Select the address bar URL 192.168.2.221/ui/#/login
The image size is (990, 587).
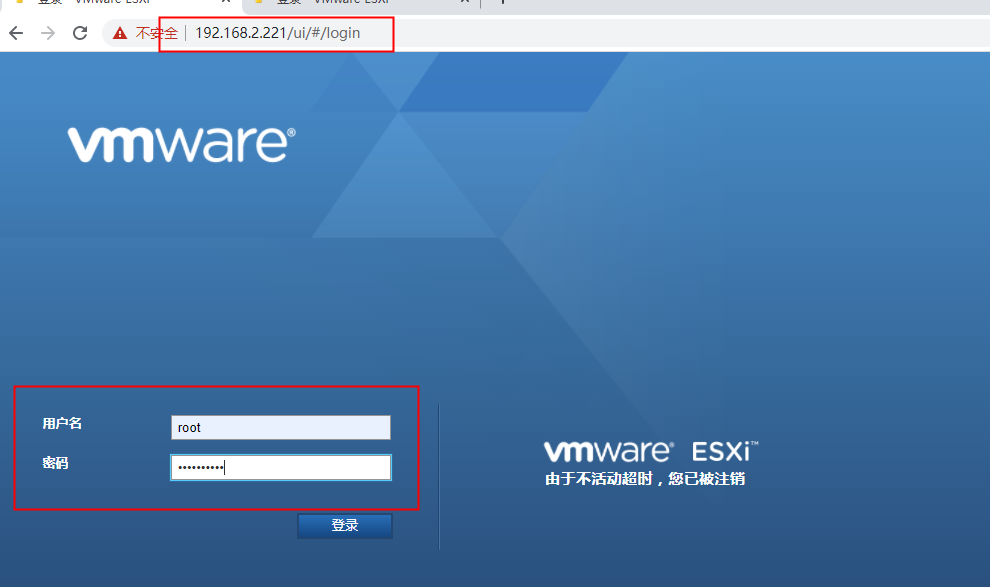pyautogui.click(x=278, y=33)
